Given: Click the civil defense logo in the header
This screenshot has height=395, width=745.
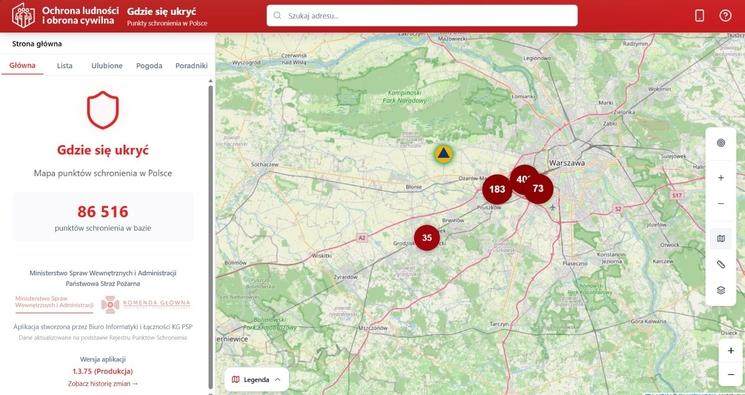Looking at the screenshot, I should (23, 16).
